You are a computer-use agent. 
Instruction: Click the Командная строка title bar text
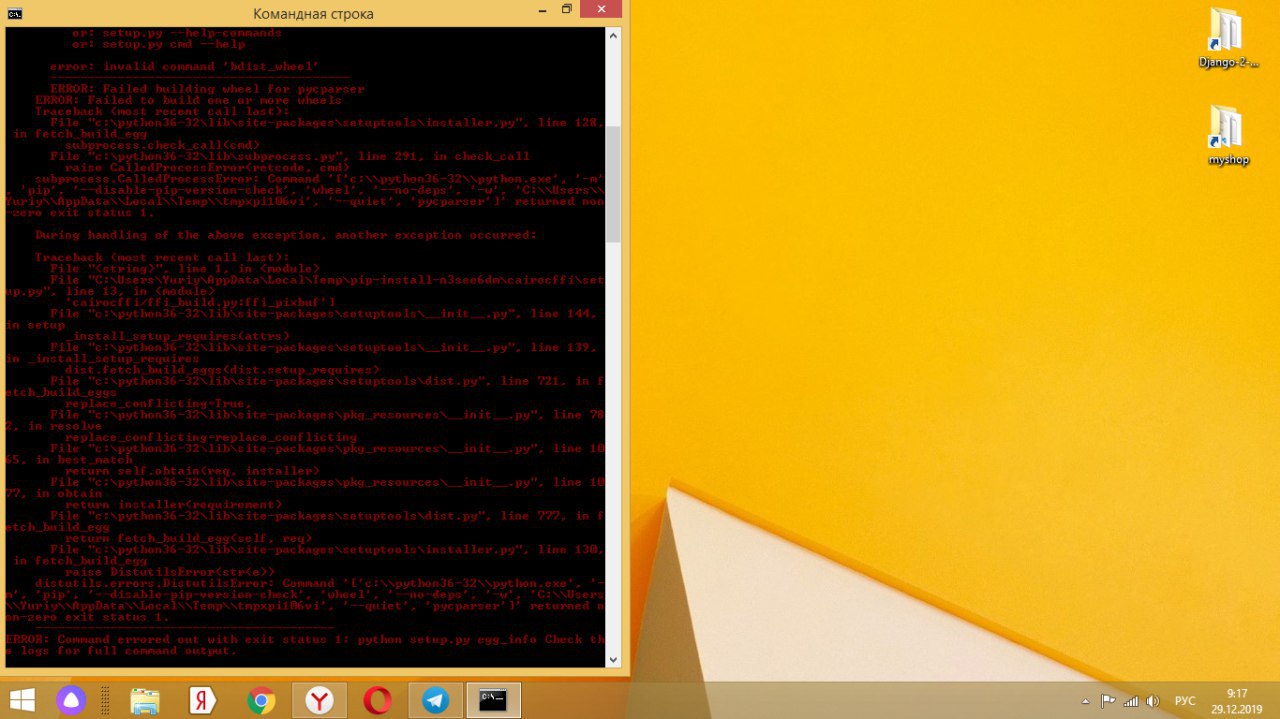pyautogui.click(x=313, y=14)
